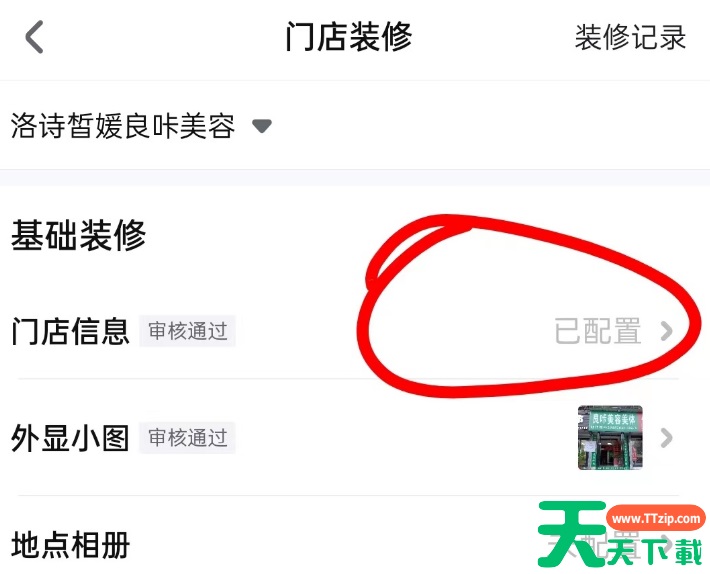Click the green 天天下载 watermark logo
The height and width of the screenshot is (574, 710).
(x=619, y=534)
